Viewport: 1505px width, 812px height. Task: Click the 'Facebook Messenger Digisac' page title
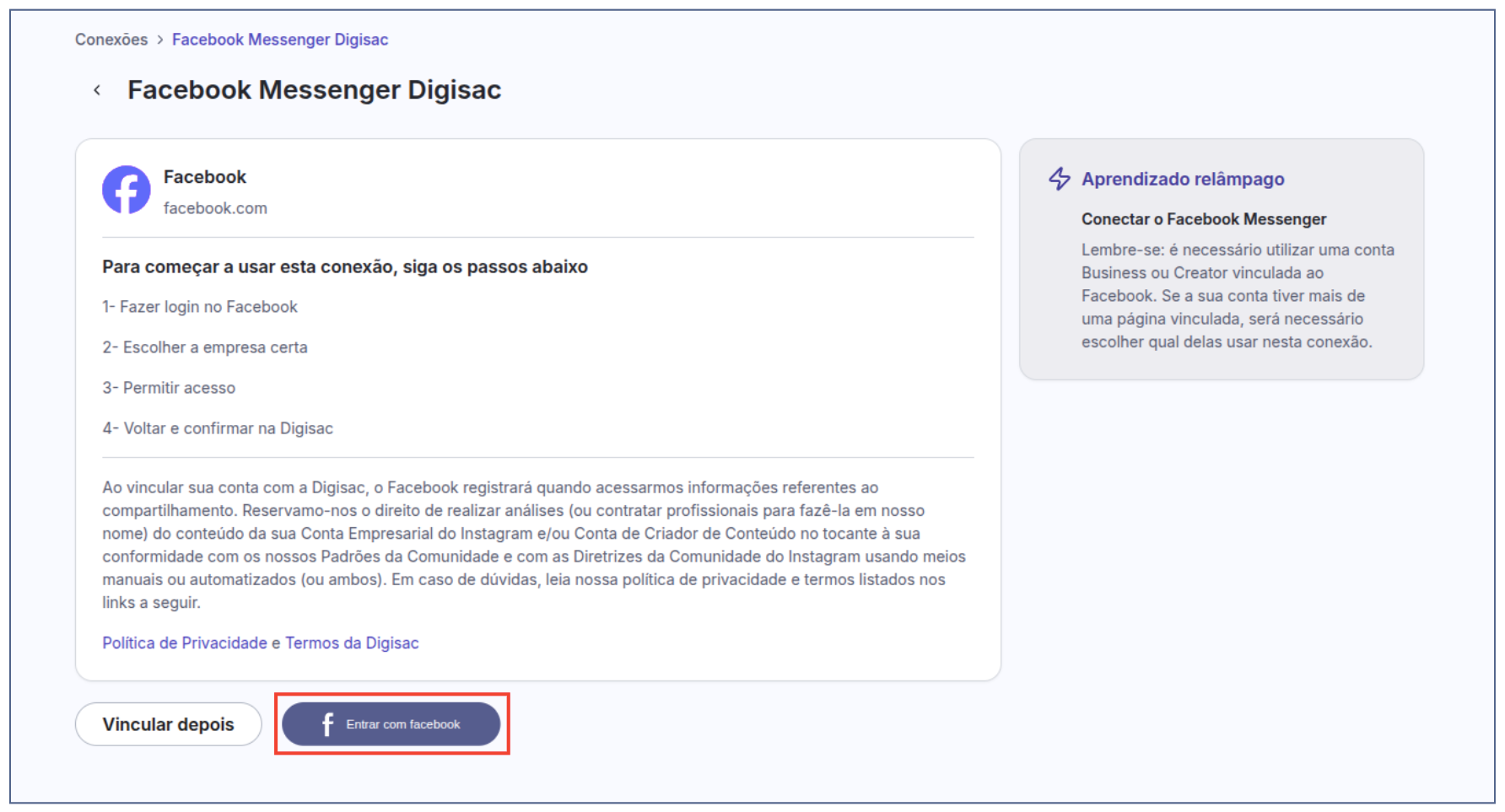314,90
